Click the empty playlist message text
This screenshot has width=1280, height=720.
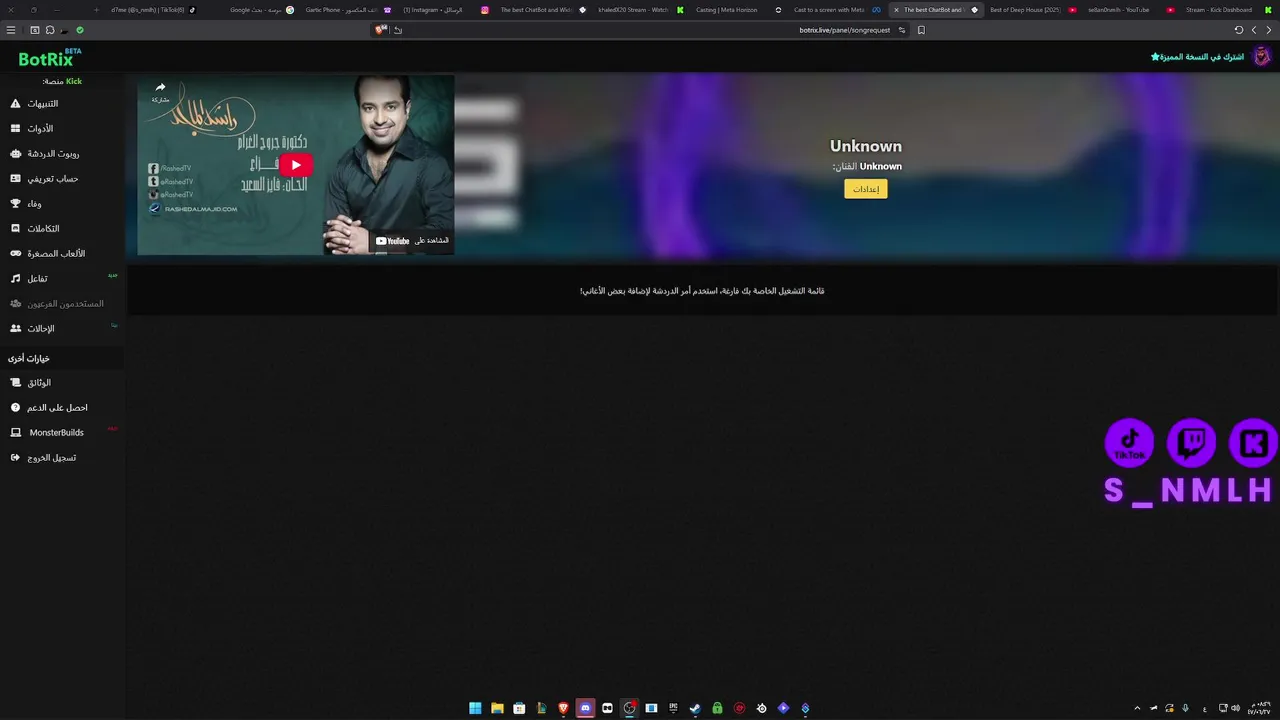pyautogui.click(x=702, y=291)
